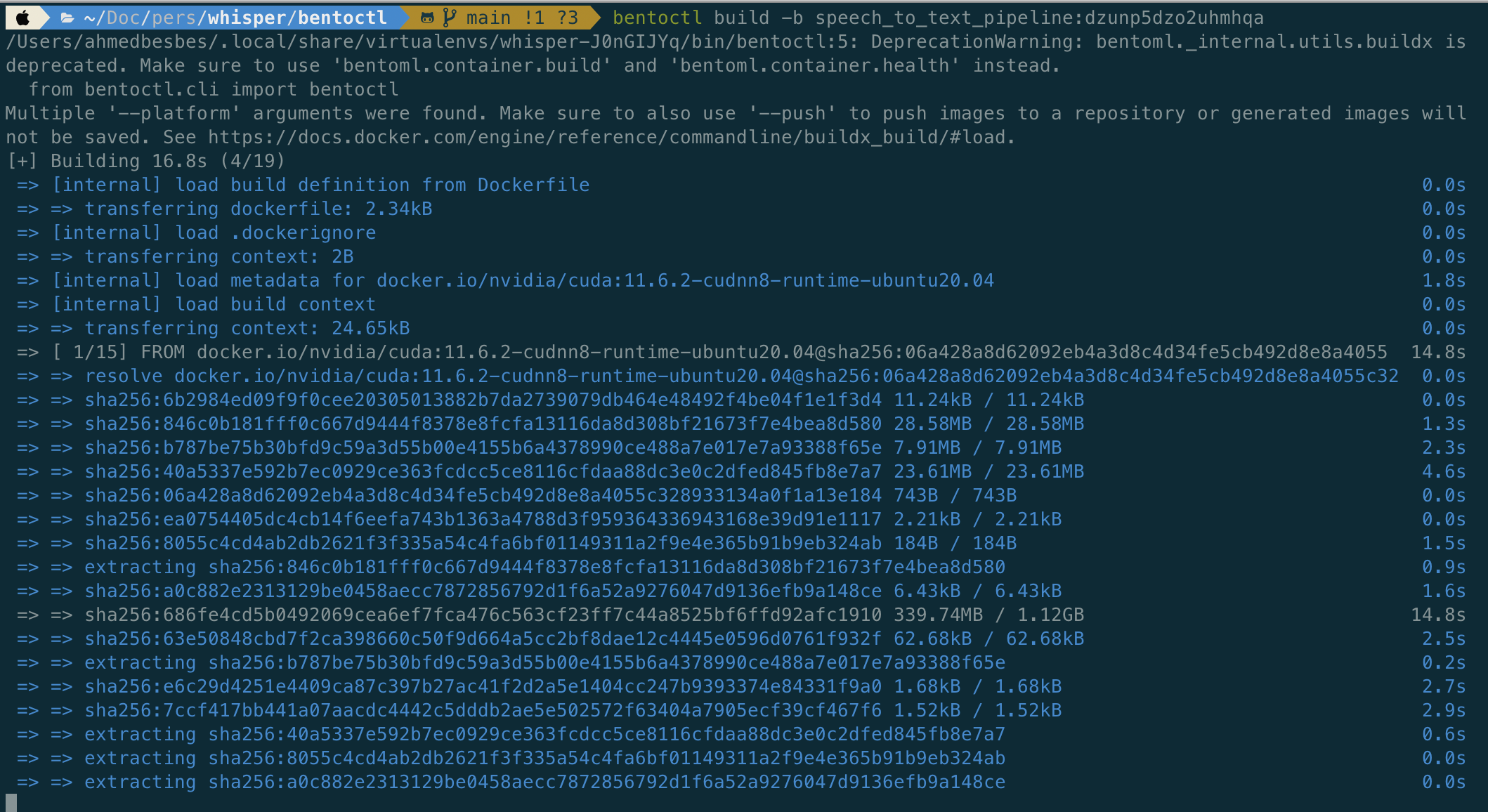Viewport: 1488px width, 812px height.
Task: Click the sha256:6b2984ed layer hash
Action: coord(483,400)
